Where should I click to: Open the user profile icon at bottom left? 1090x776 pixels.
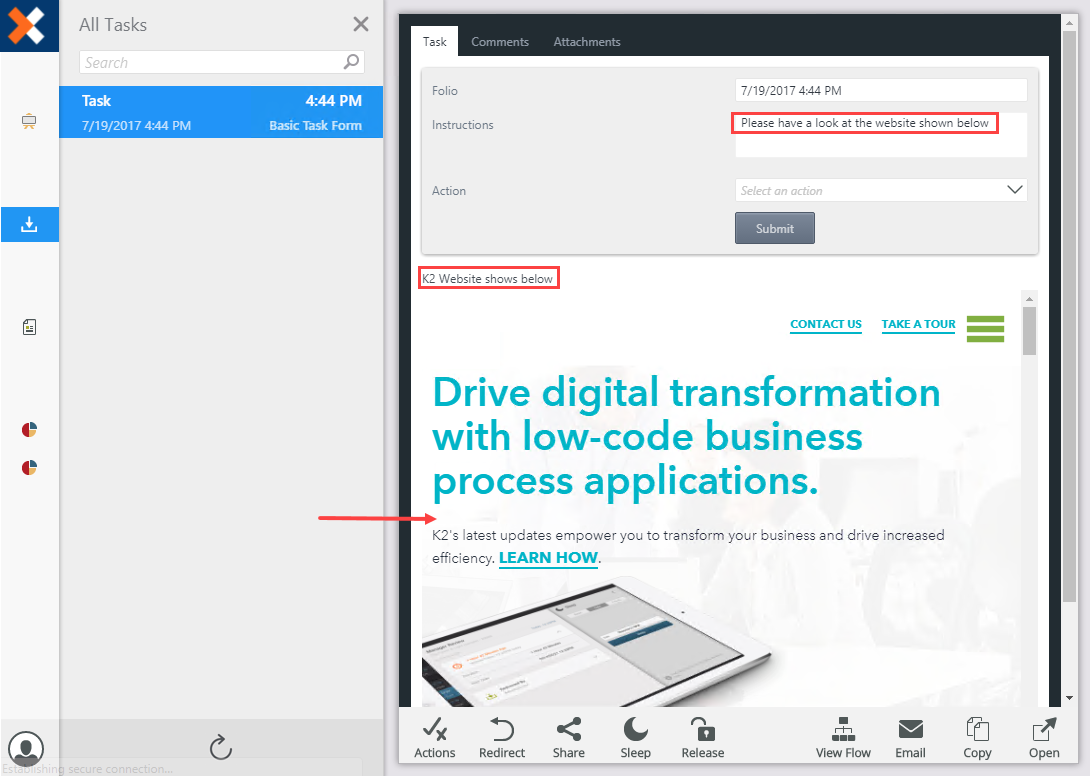click(x=26, y=748)
